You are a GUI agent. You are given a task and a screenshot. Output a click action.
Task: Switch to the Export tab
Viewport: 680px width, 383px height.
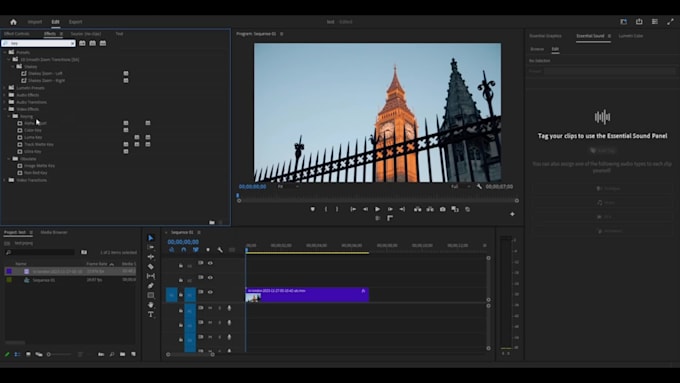click(x=75, y=22)
